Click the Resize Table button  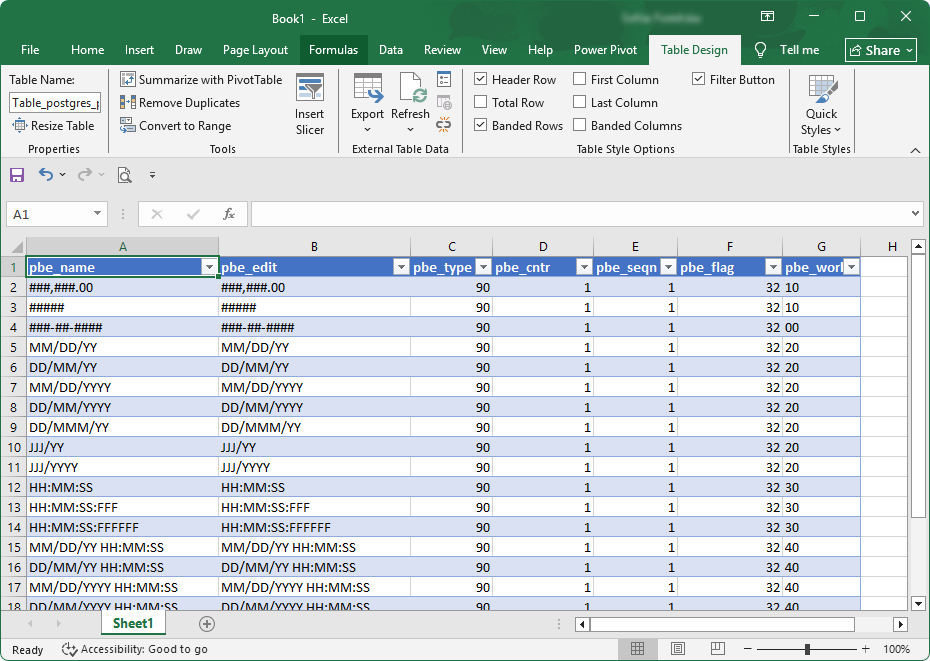[x=54, y=125]
